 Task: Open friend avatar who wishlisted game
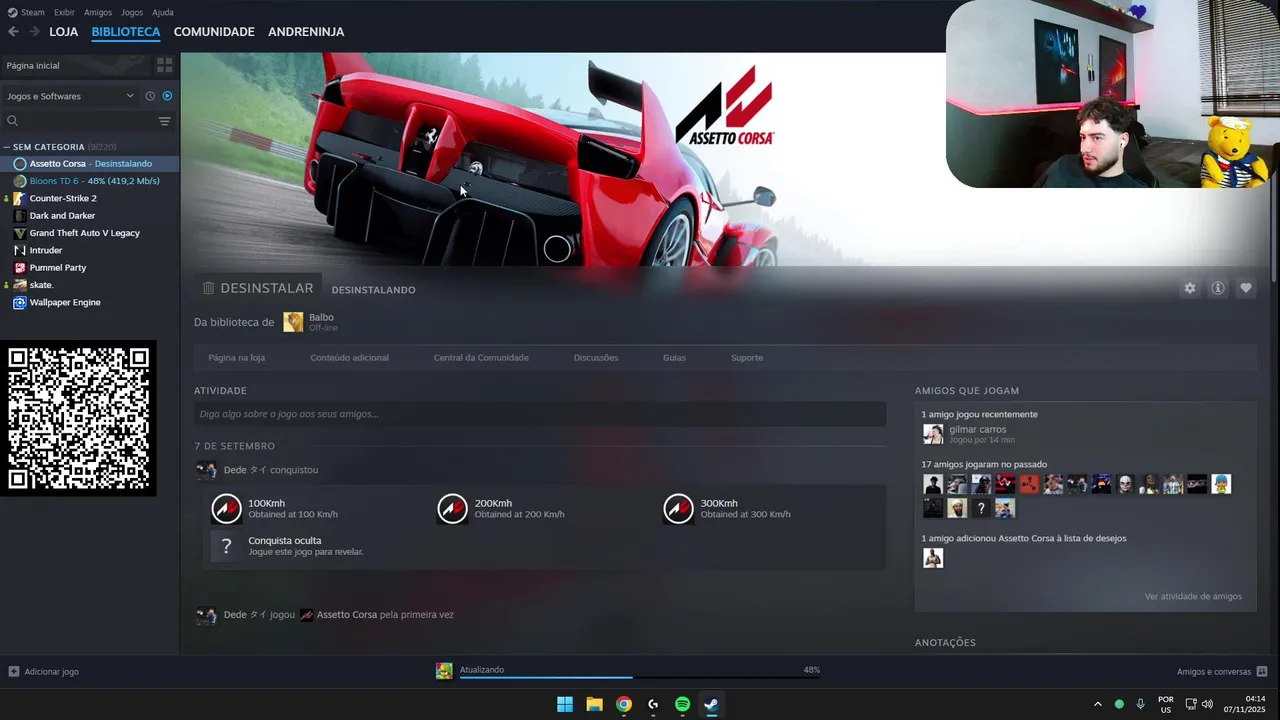933,558
